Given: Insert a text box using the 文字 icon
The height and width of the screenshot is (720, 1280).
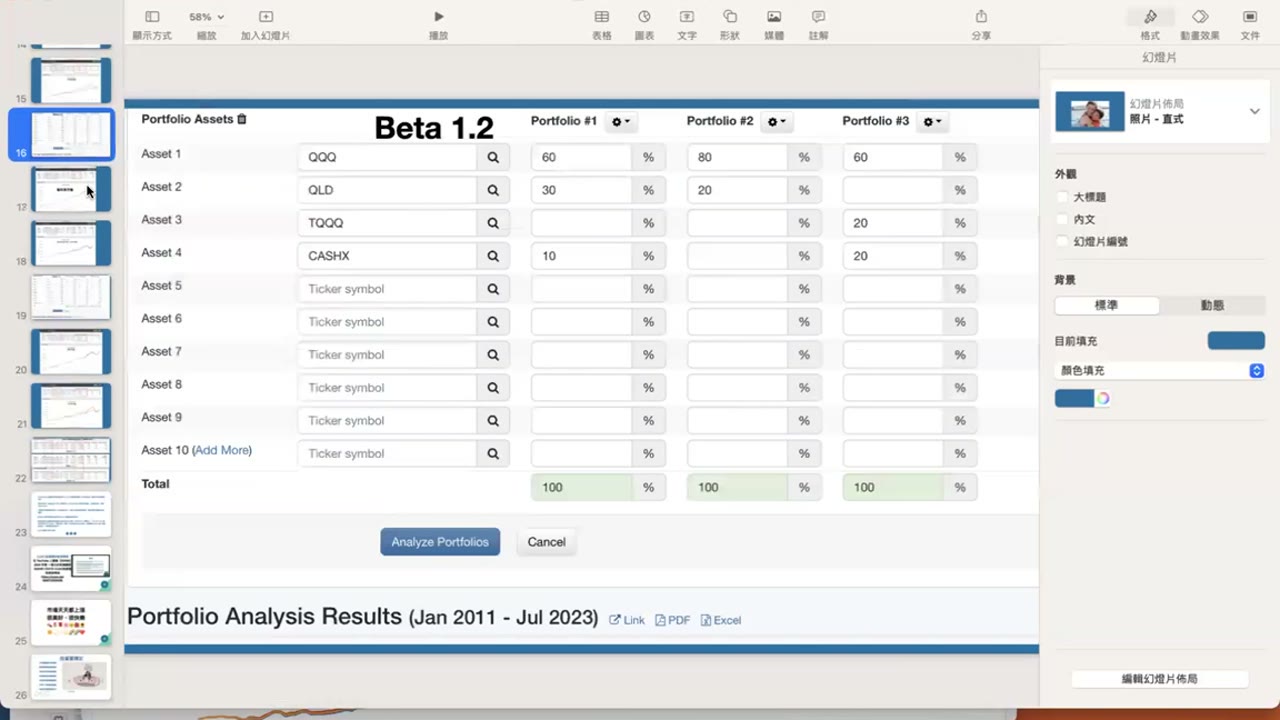Looking at the screenshot, I should point(687,24).
